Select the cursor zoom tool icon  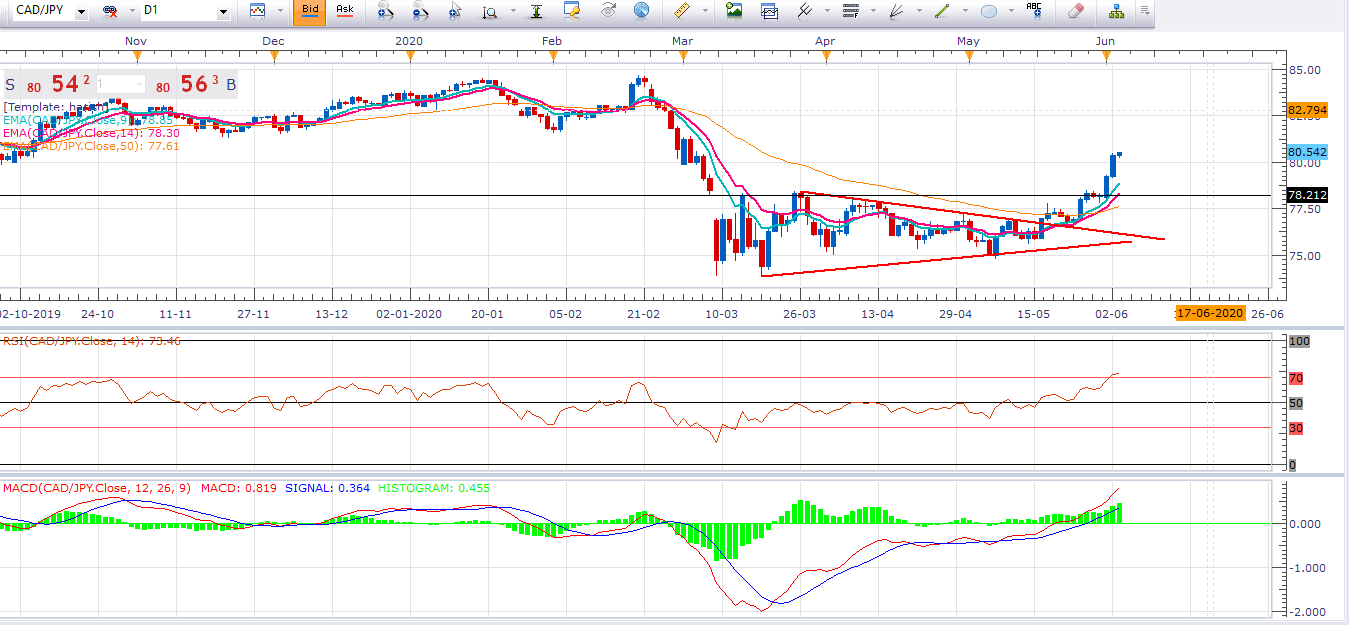pos(456,12)
